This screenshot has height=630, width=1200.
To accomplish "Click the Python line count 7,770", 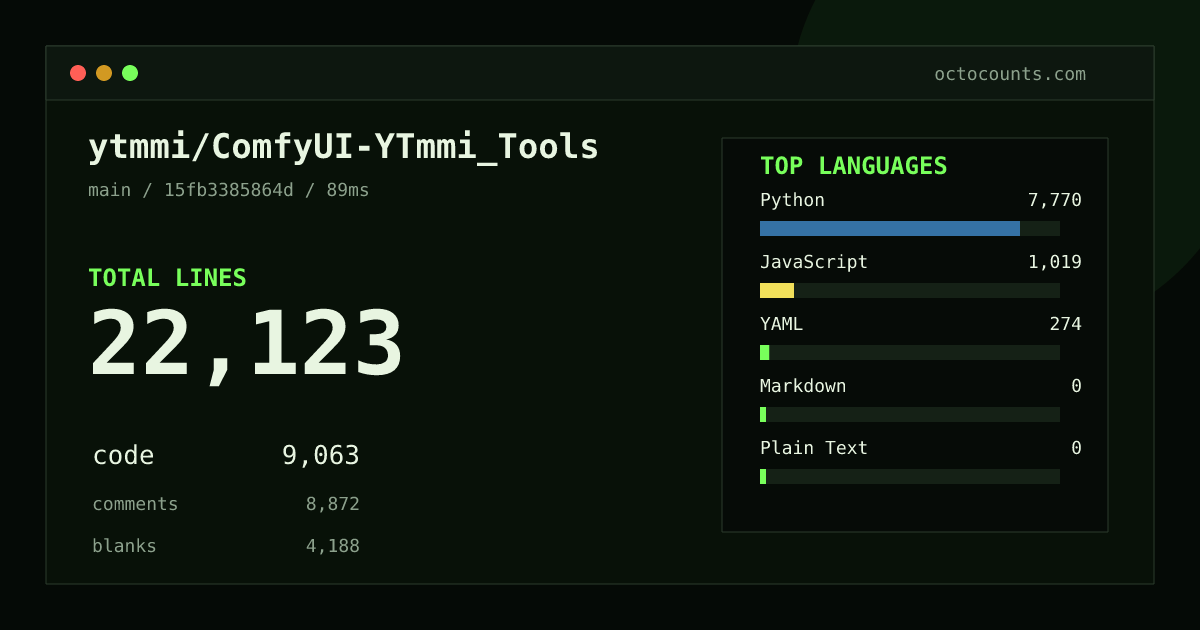I will (x=1054, y=200).
